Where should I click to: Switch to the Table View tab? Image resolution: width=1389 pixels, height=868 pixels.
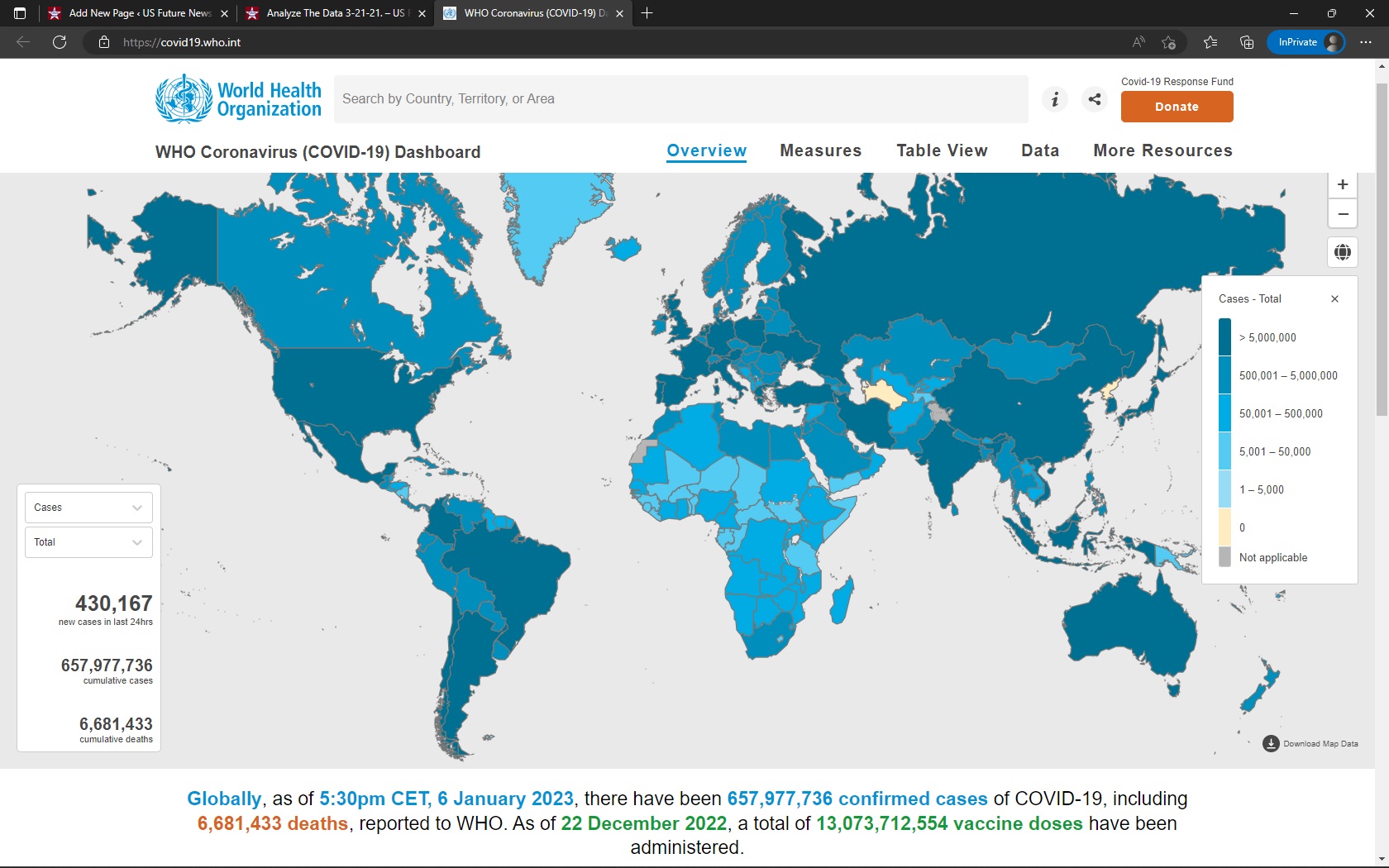click(942, 150)
